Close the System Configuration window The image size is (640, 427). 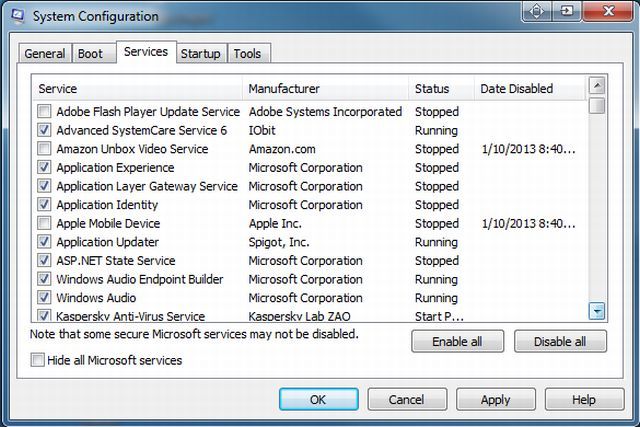pyautogui.click(x=608, y=12)
